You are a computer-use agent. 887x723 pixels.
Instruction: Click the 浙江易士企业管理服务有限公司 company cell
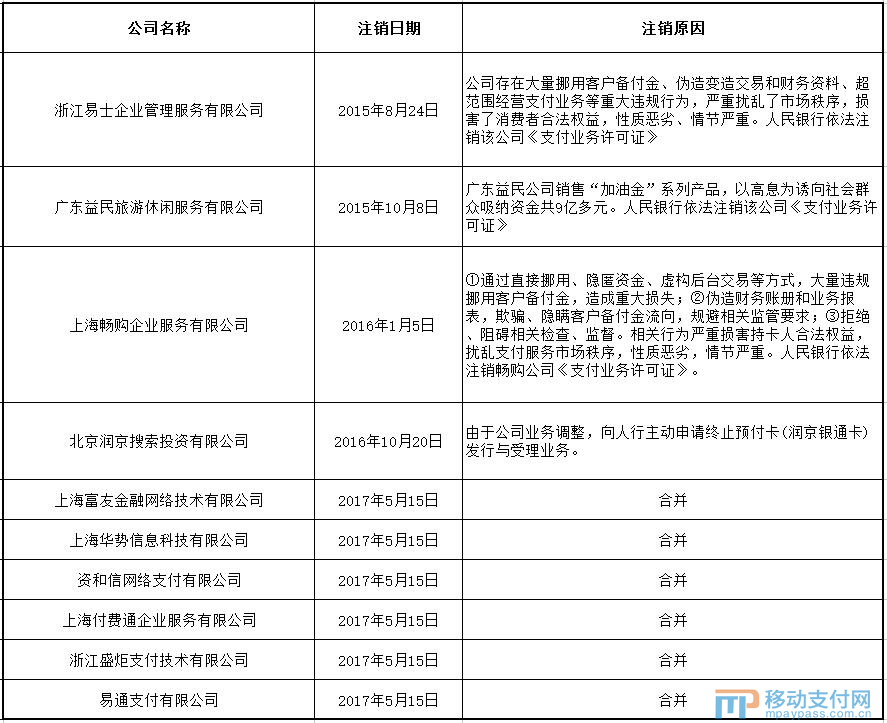[159, 110]
